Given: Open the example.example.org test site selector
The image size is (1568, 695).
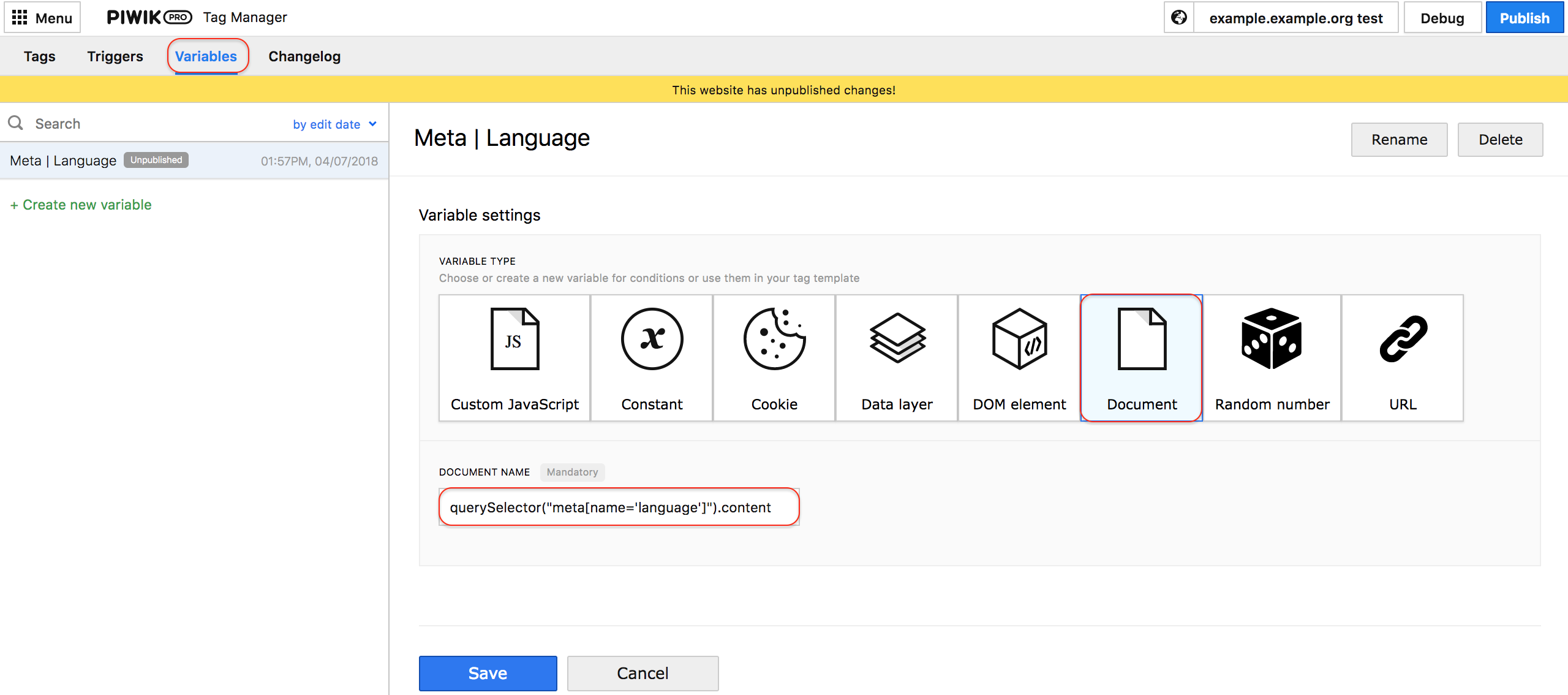Looking at the screenshot, I should [1295, 18].
